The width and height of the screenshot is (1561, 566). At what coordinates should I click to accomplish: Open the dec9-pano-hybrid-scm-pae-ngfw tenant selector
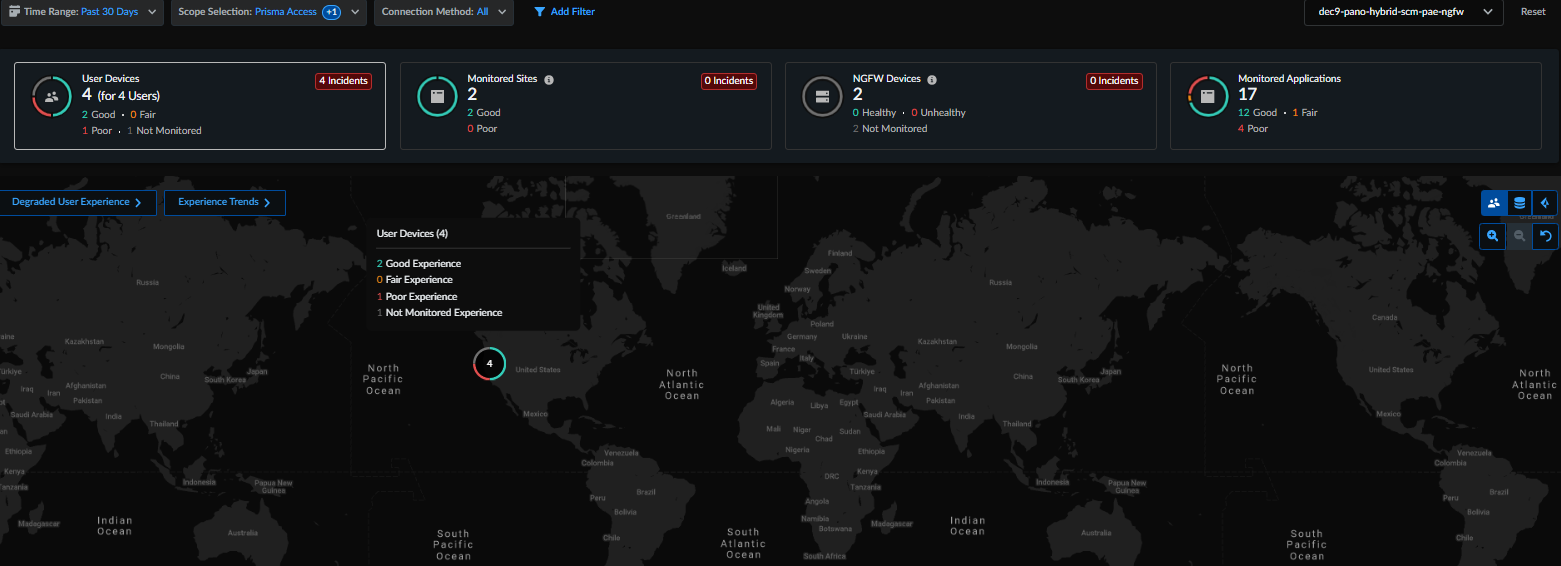[1403, 12]
